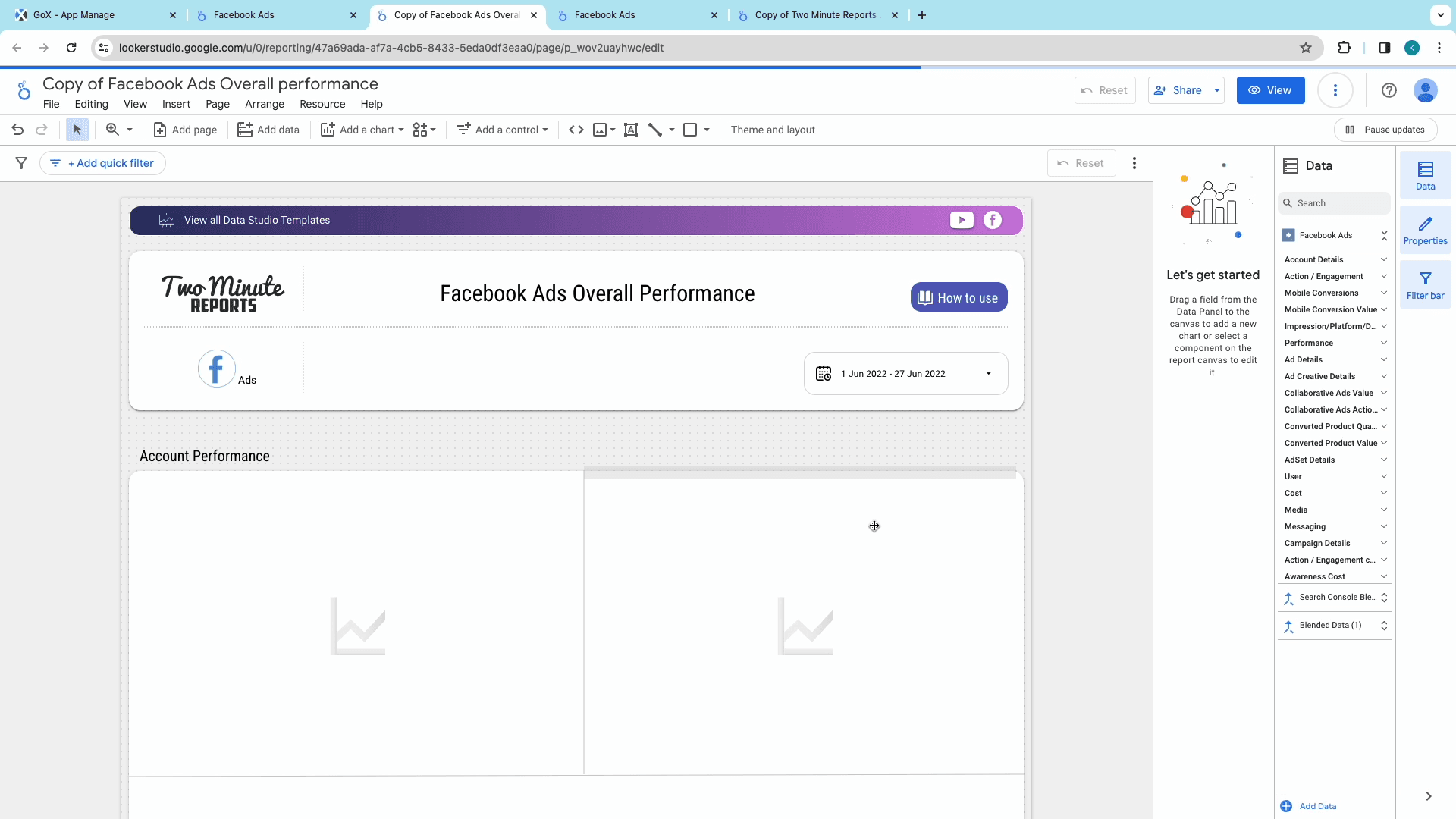
Task: Click Add Data at panel bottom
Action: point(1309,806)
